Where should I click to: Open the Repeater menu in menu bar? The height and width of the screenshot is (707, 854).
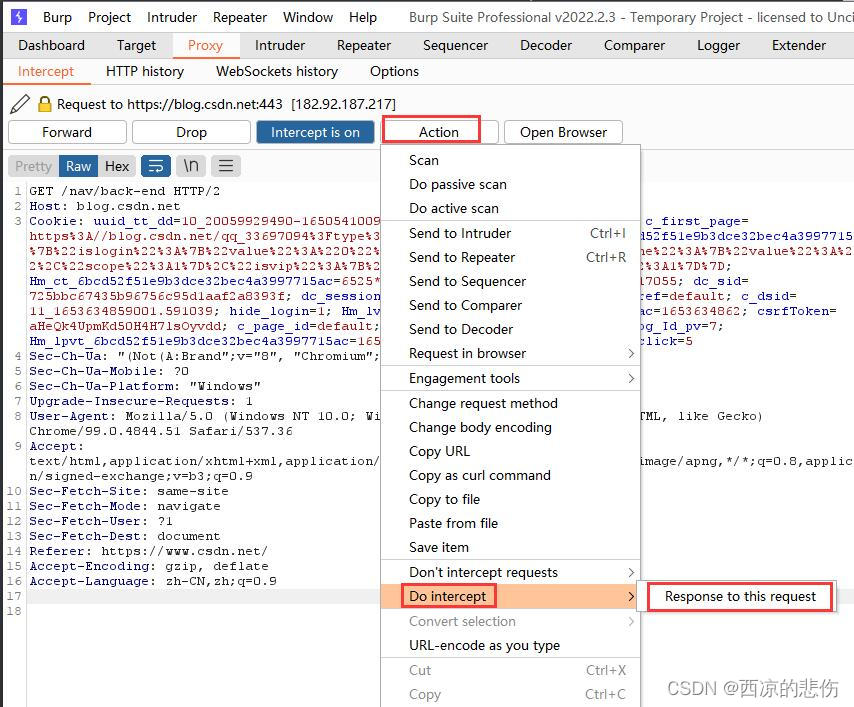coord(240,17)
